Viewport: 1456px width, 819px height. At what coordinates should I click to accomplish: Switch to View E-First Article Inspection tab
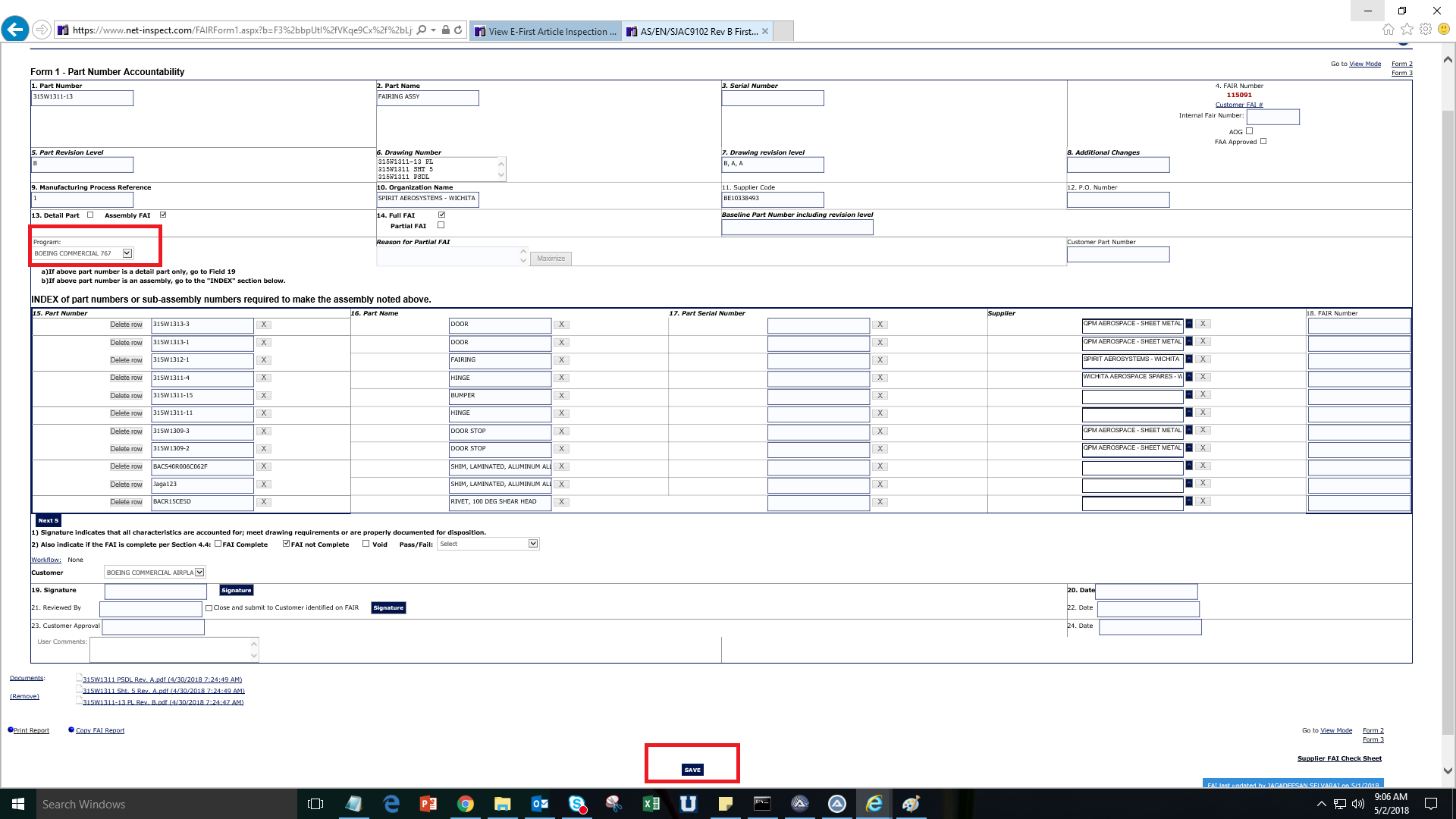(546, 31)
